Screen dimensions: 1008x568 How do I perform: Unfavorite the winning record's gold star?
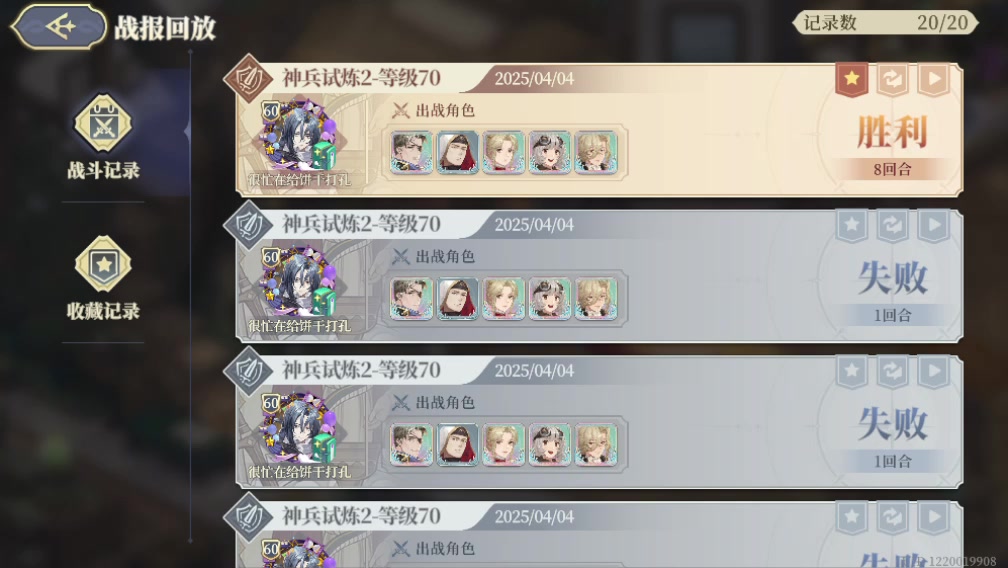tap(852, 80)
